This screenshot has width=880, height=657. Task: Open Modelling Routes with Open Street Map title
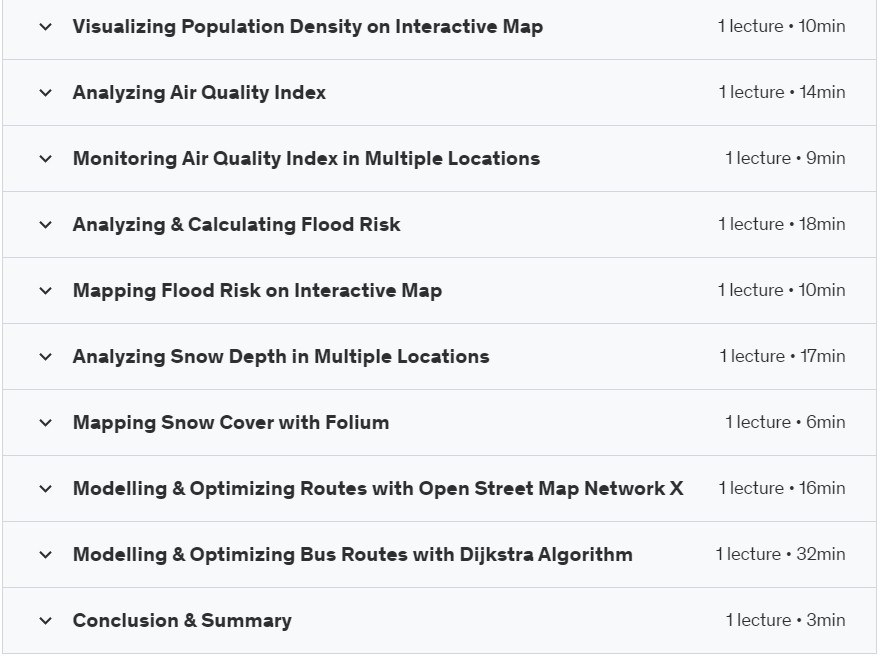pyautogui.click(x=378, y=489)
